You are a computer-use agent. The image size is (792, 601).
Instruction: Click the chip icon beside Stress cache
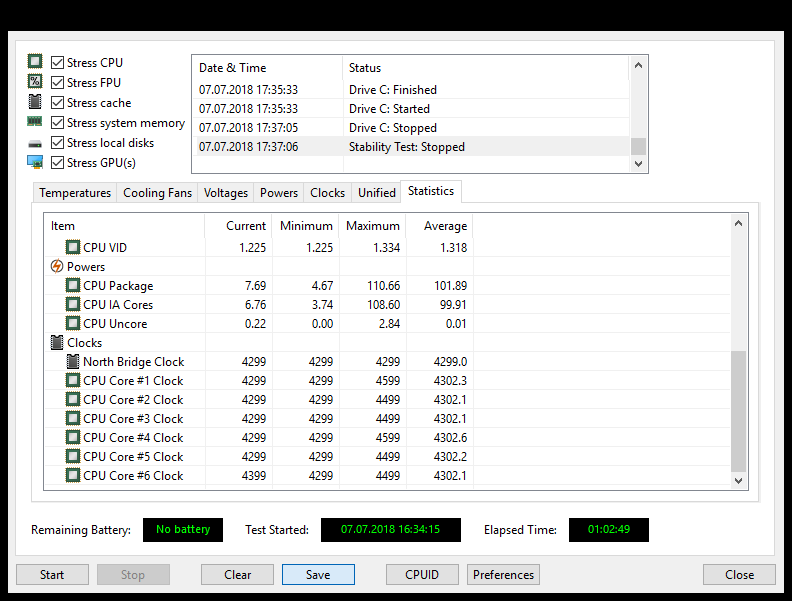35,102
